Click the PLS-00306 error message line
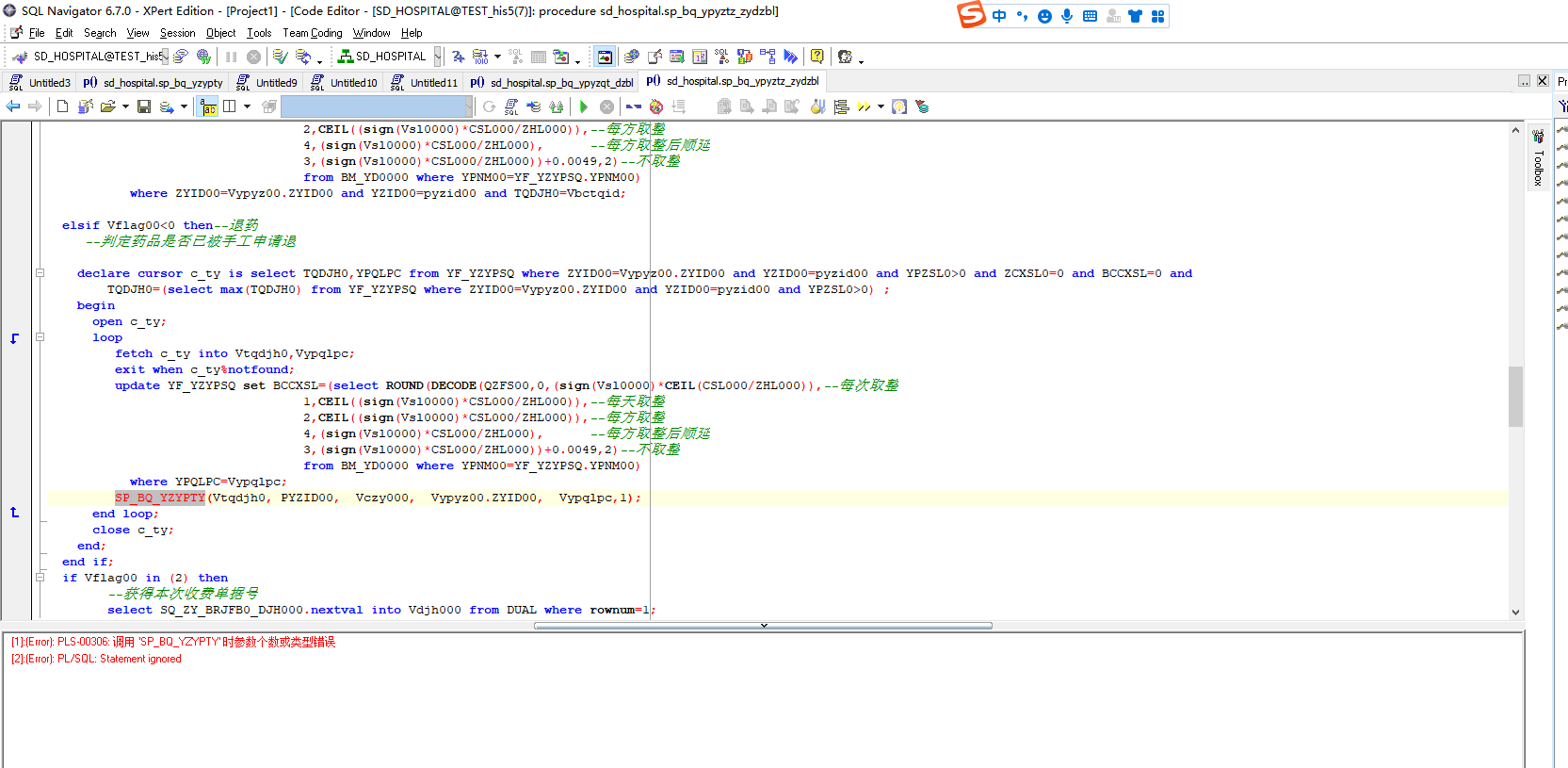The height and width of the screenshot is (768, 1568). tap(173, 642)
